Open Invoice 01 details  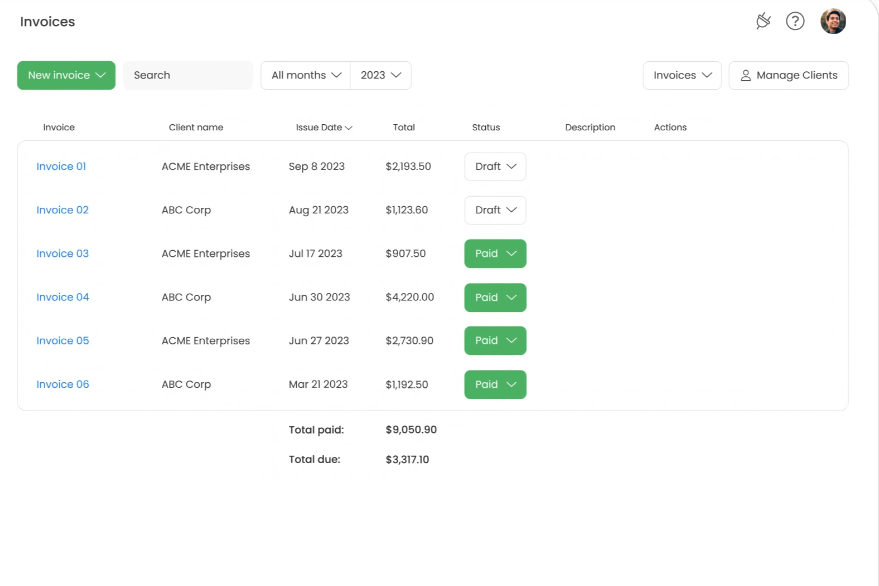click(59, 166)
